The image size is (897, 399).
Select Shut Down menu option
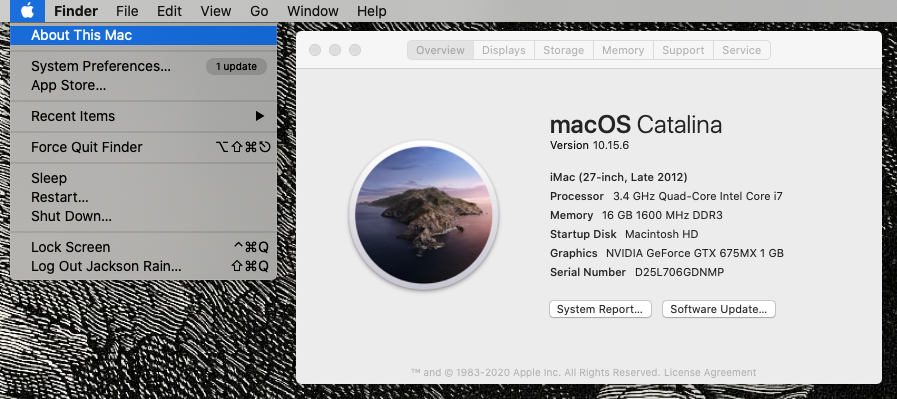[144, 216]
